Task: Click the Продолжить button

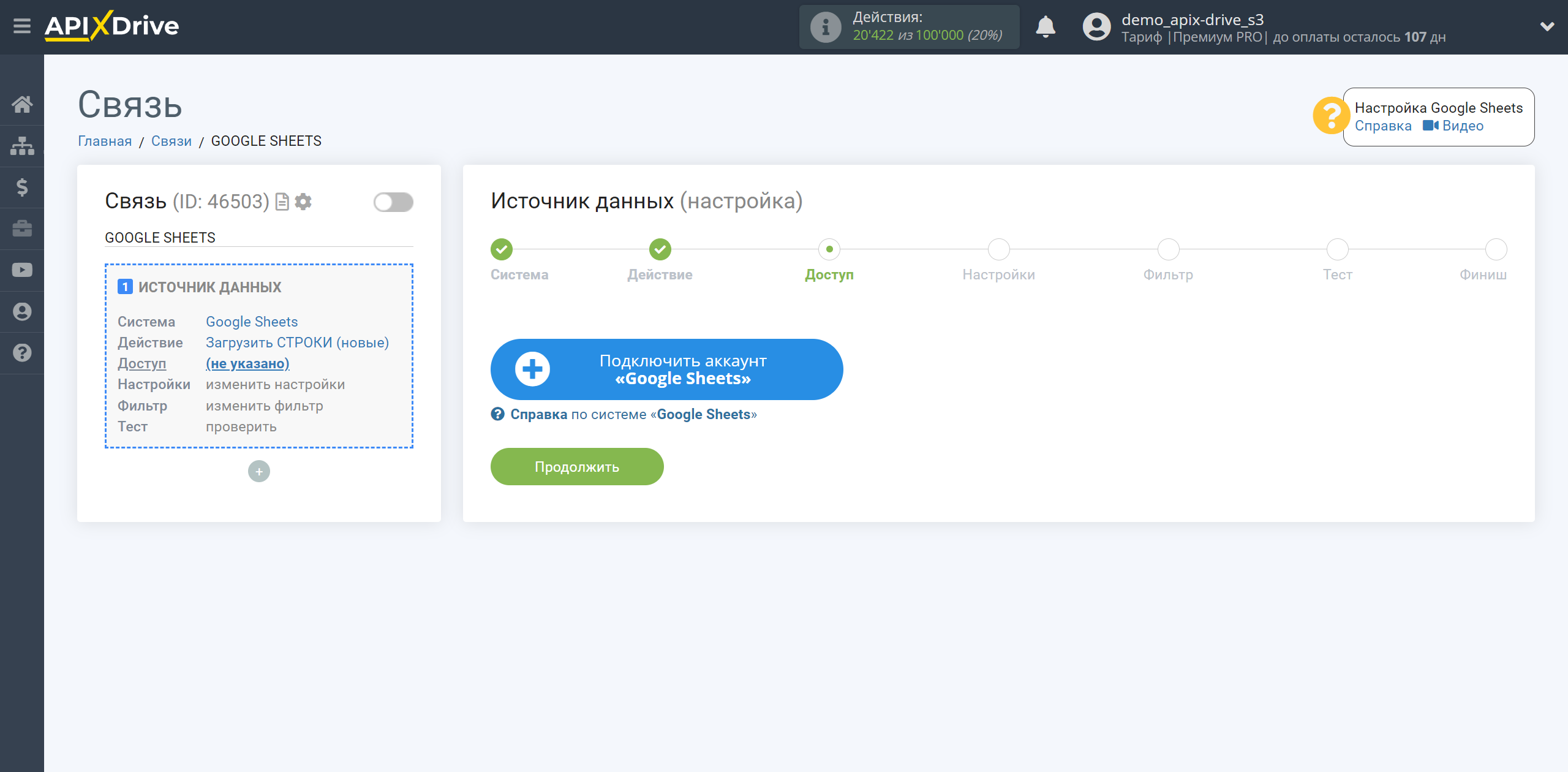Action: [x=577, y=467]
